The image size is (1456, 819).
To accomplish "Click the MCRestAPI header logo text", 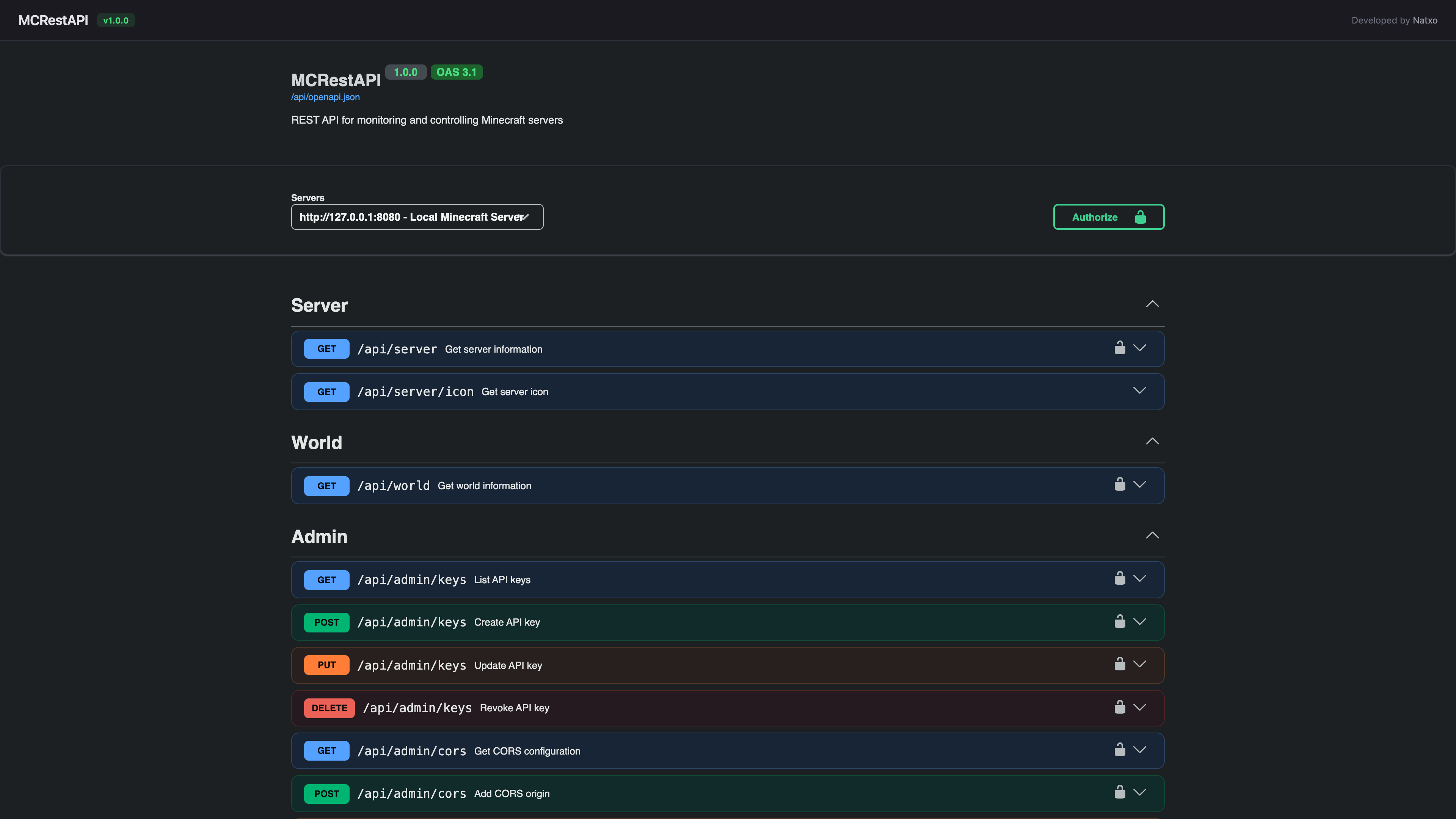I will click(53, 20).
